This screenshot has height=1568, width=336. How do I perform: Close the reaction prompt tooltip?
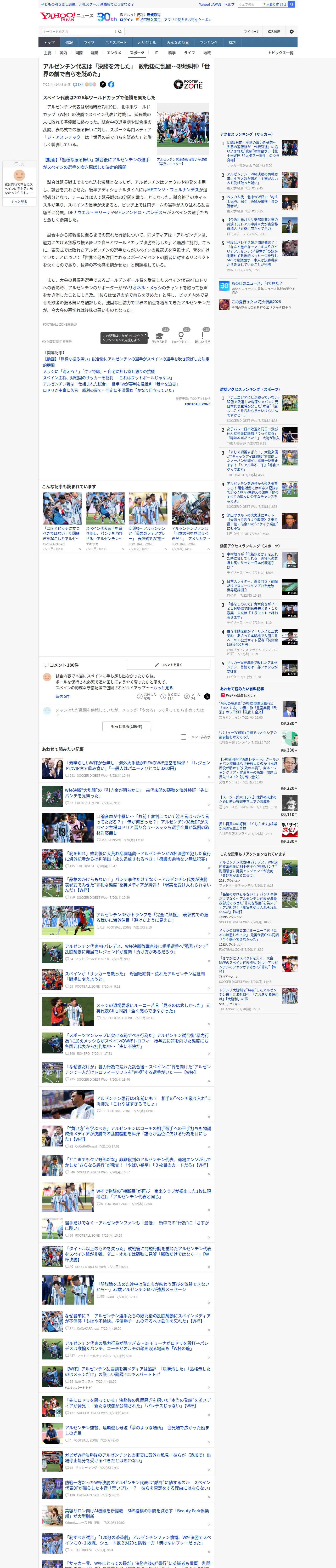coord(145,335)
